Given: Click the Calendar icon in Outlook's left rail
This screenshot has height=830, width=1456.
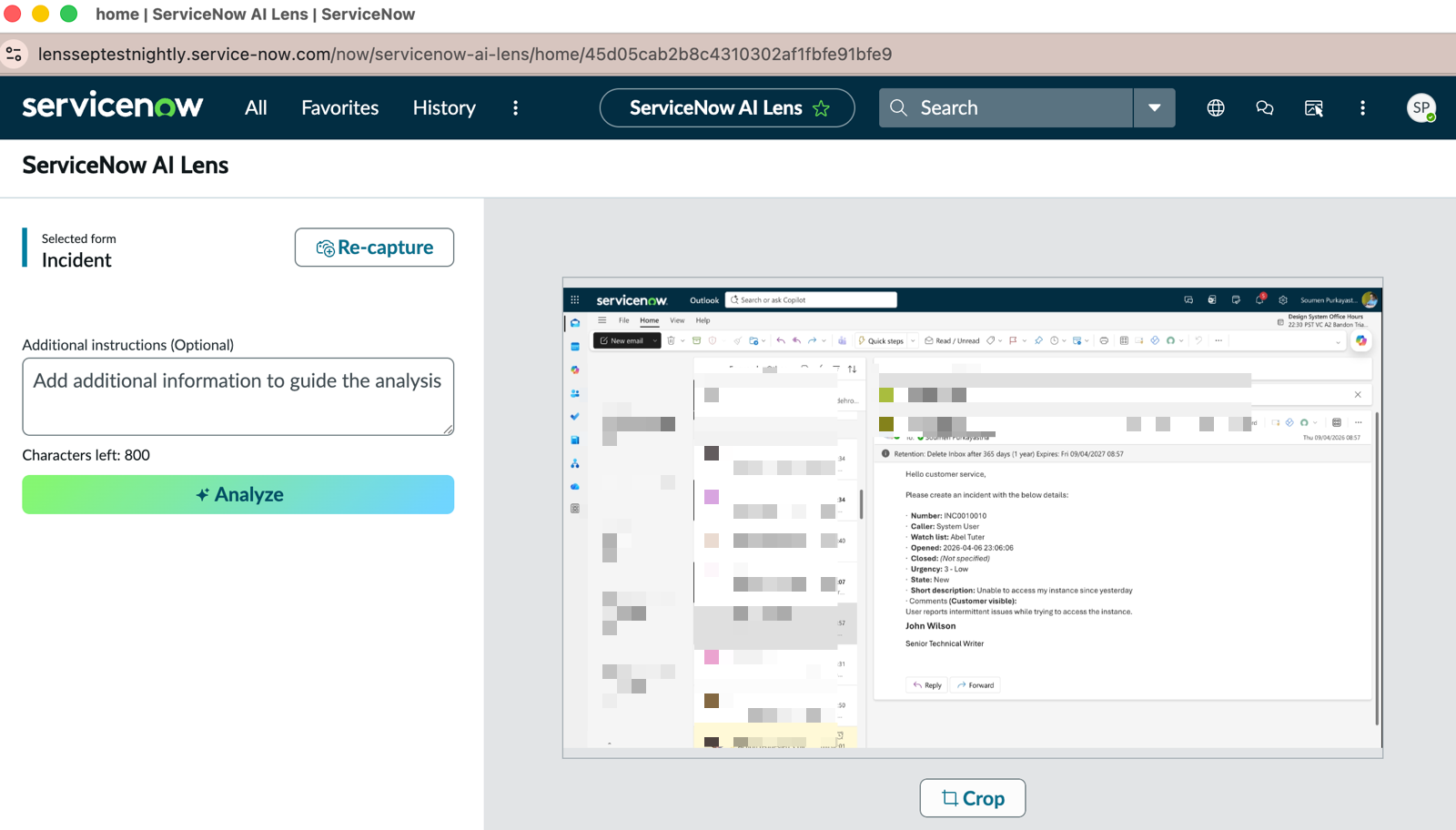Looking at the screenshot, I should tap(575, 347).
